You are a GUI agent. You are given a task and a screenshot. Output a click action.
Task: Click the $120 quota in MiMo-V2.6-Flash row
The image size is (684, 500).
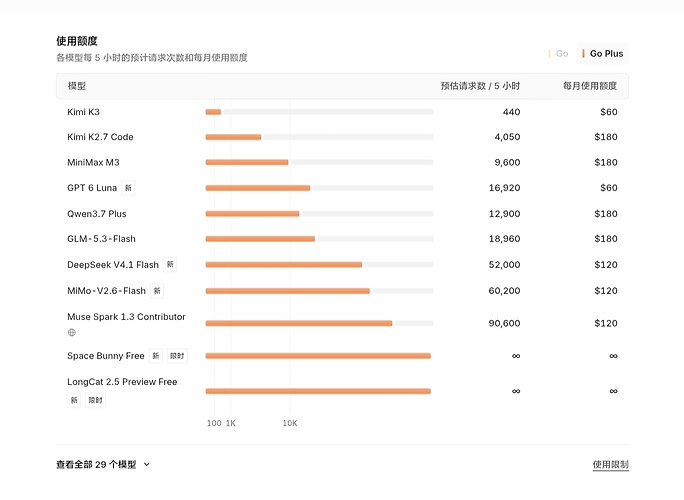606,291
